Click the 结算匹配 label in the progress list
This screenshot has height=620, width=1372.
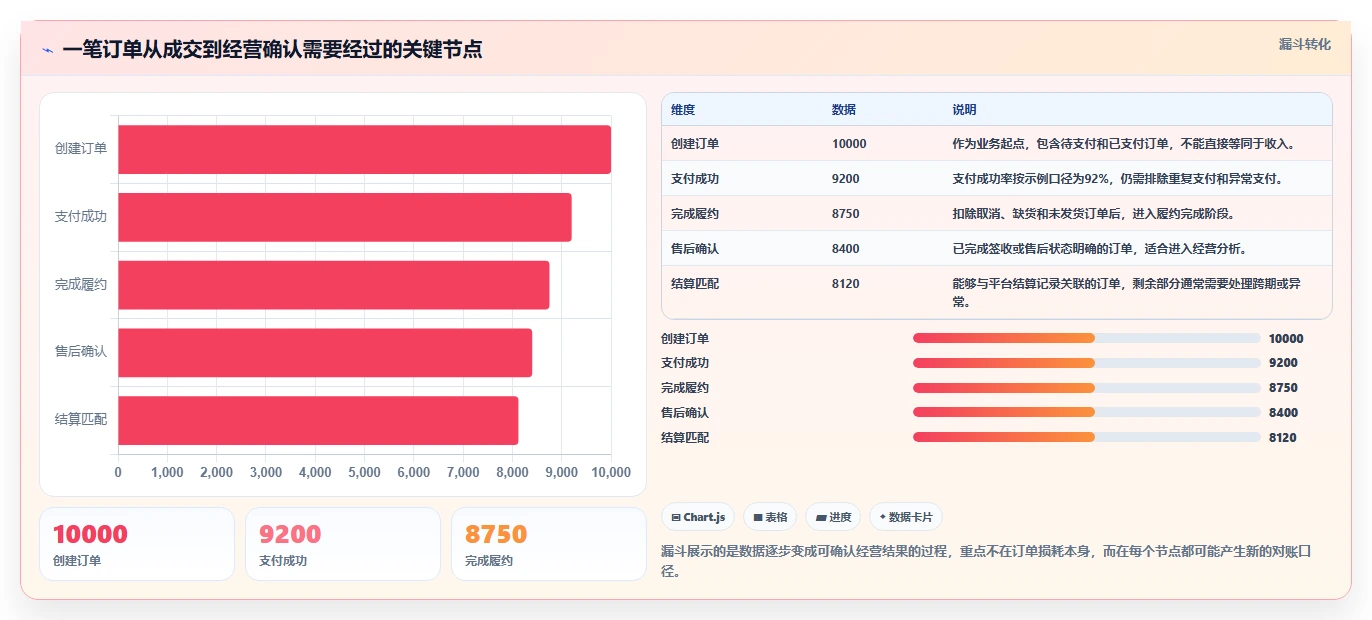click(x=685, y=438)
